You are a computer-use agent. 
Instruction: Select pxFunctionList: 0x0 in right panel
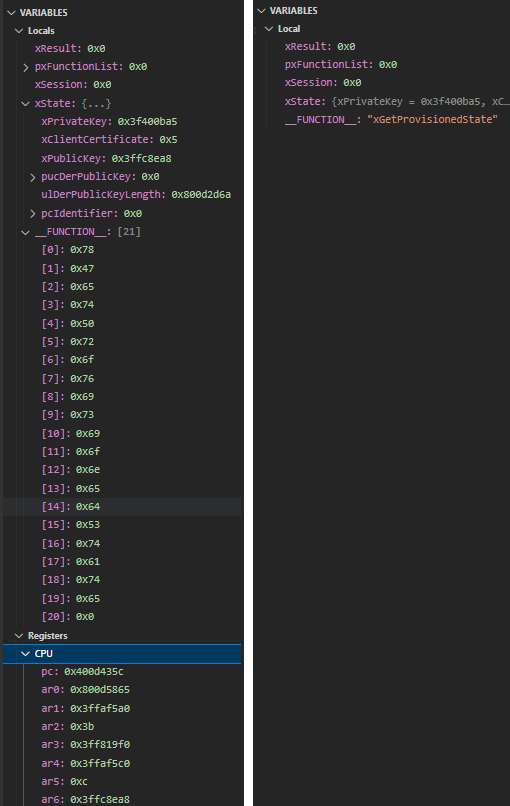coord(341,64)
